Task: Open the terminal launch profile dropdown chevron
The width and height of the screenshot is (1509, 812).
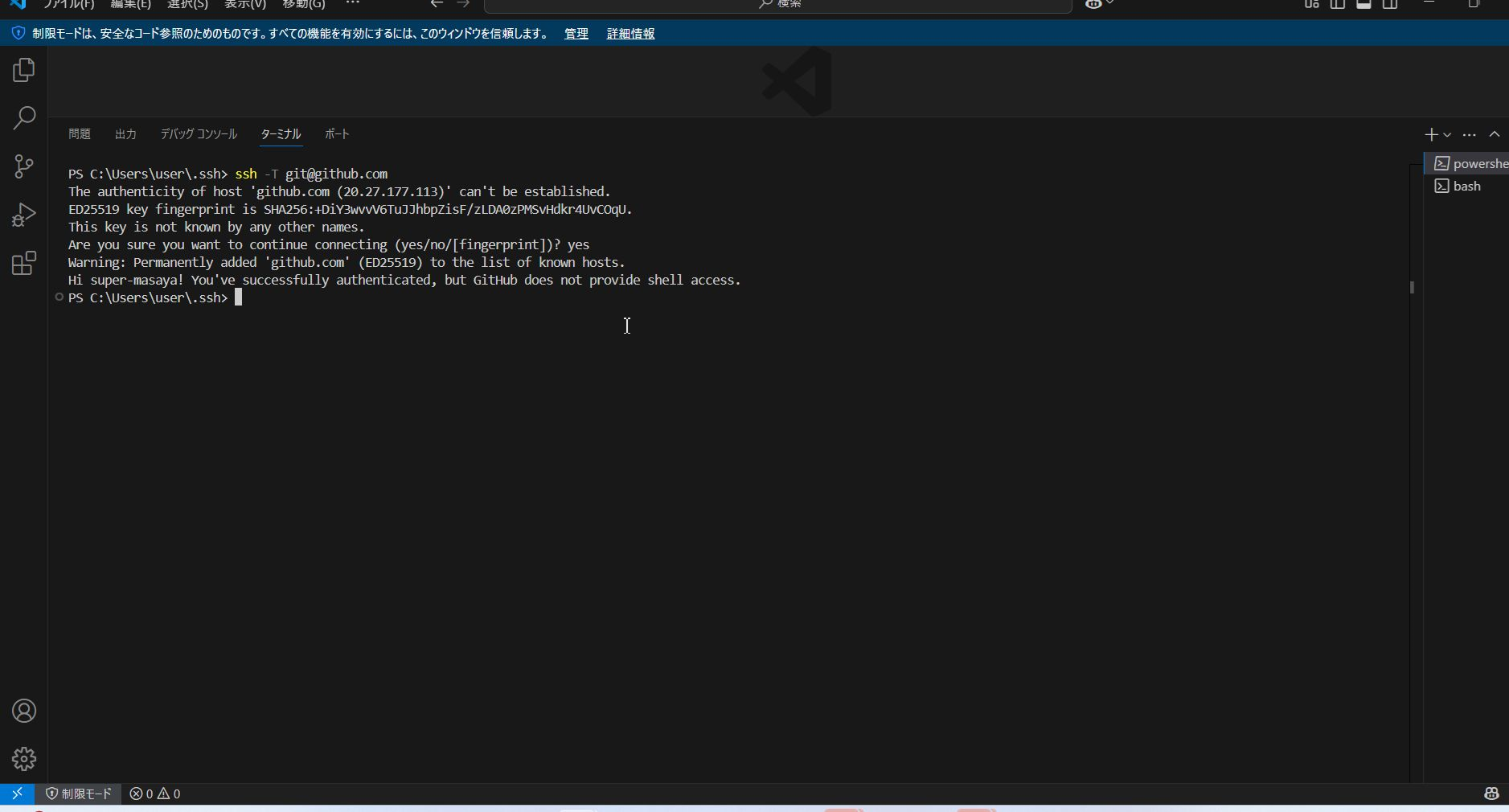Action: [x=1447, y=134]
